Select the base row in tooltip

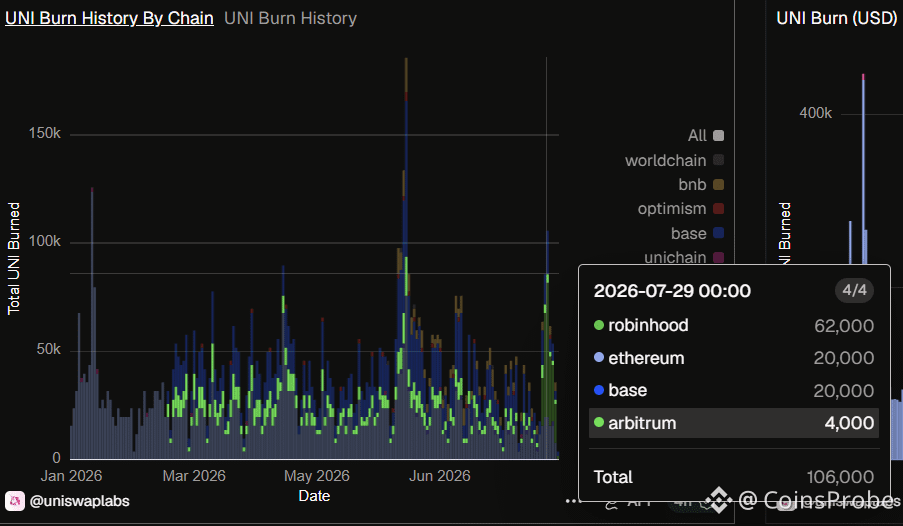[734, 390]
